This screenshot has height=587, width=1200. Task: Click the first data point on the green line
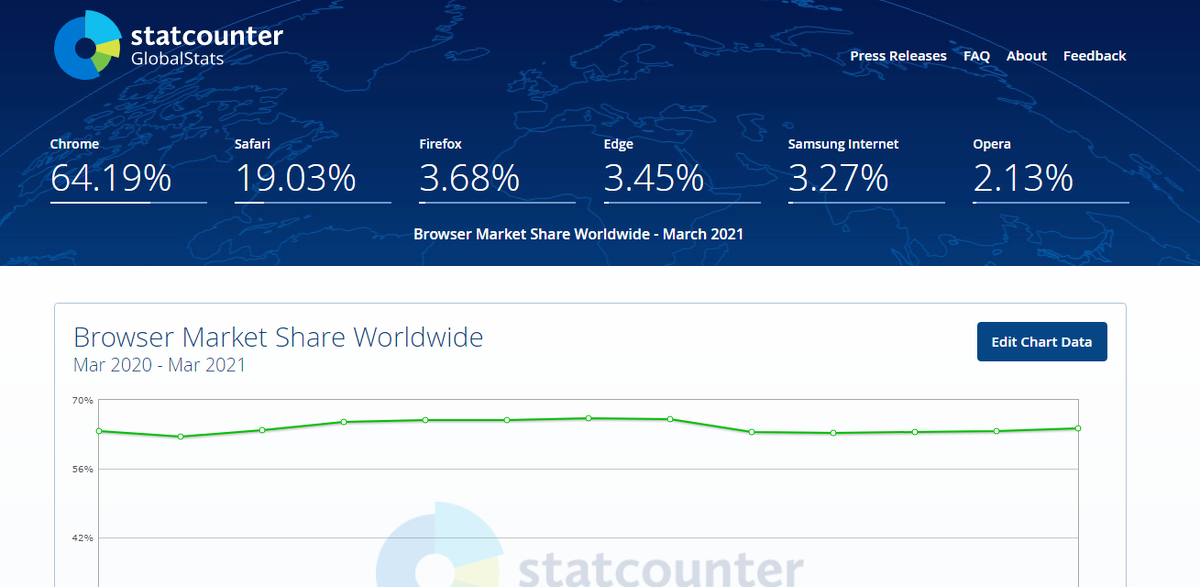click(x=99, y=431)
